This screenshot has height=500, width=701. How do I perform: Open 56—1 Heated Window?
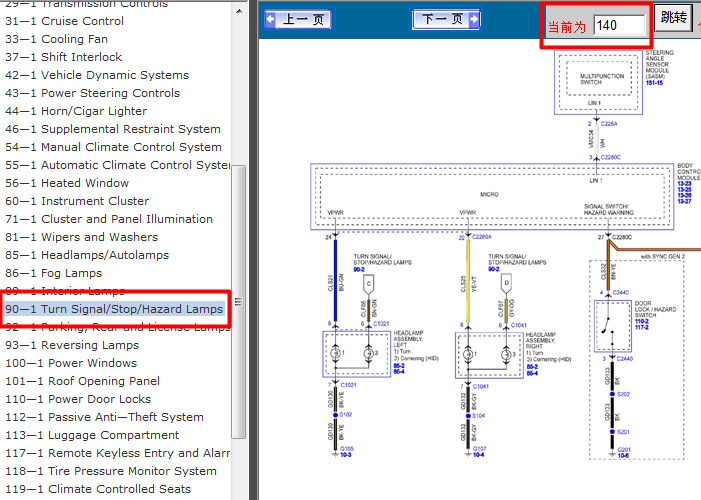click(x=67, y=182)
